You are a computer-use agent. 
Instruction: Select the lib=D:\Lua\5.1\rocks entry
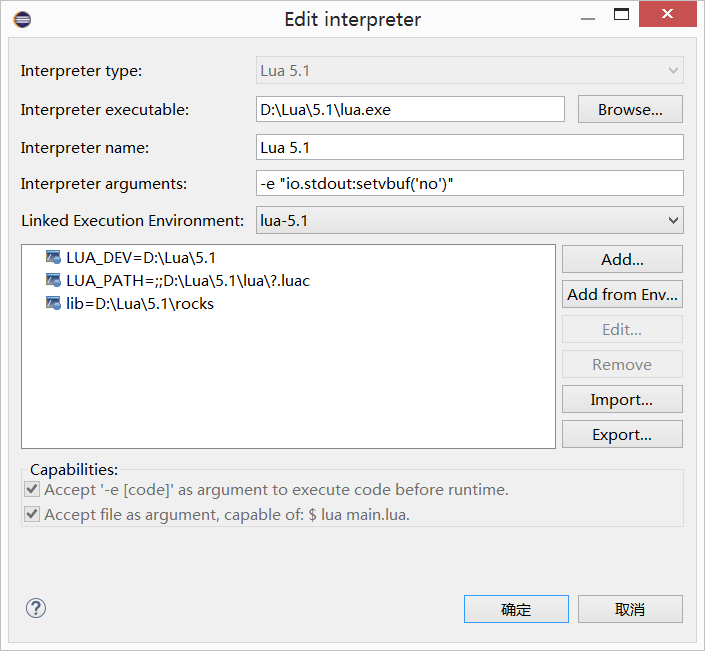pos(140,303)
